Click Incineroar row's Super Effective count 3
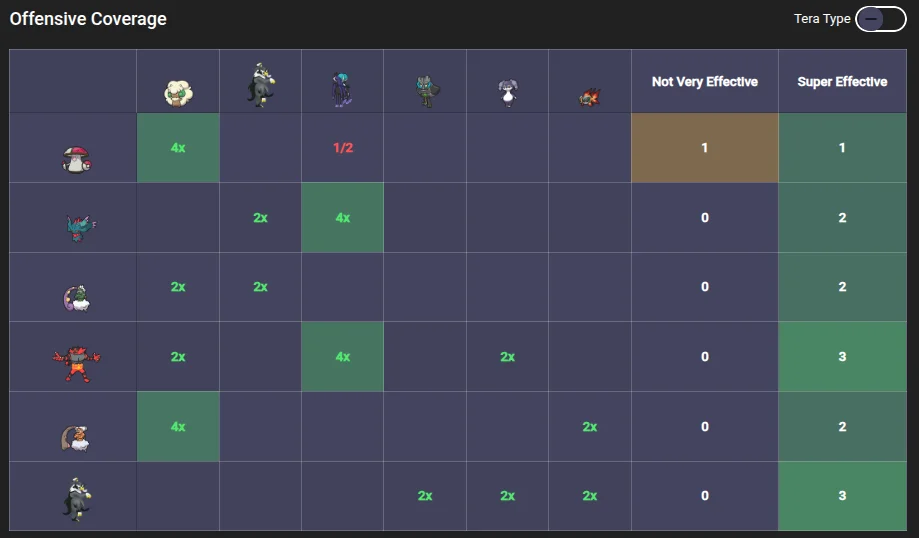Image resolution: width=919 pixels, height=538 pixels. [842, 356]
